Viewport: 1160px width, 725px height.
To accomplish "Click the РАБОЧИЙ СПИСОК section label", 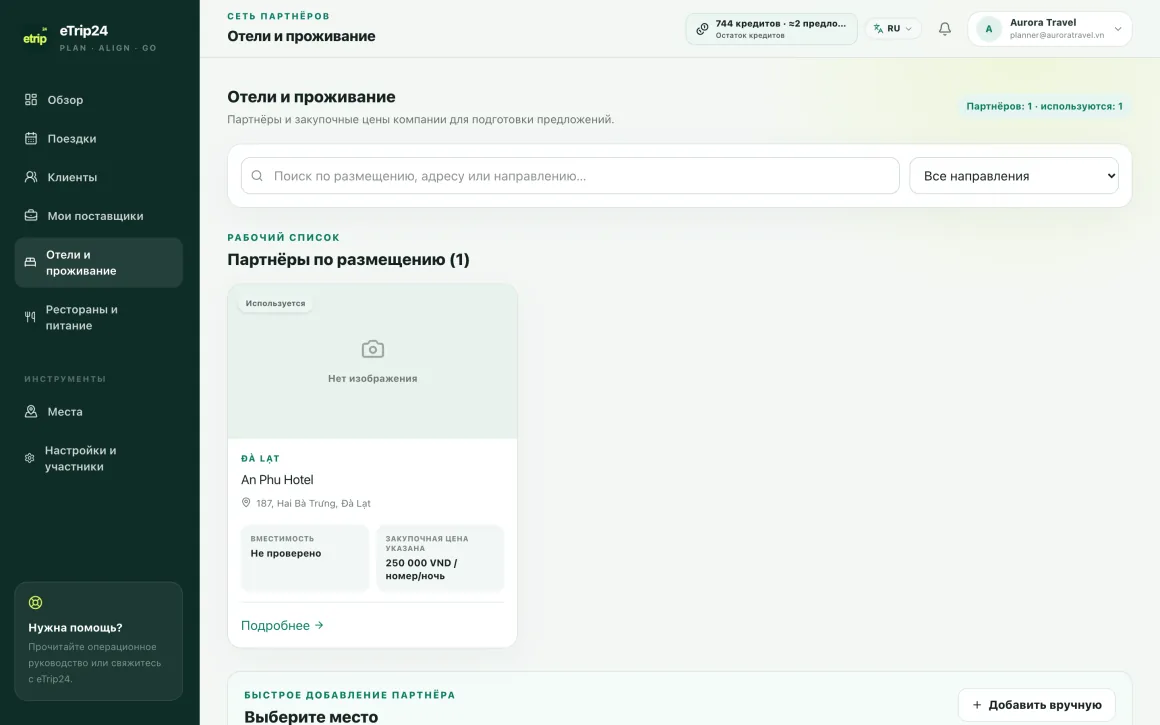I will [x=283, y=237].
